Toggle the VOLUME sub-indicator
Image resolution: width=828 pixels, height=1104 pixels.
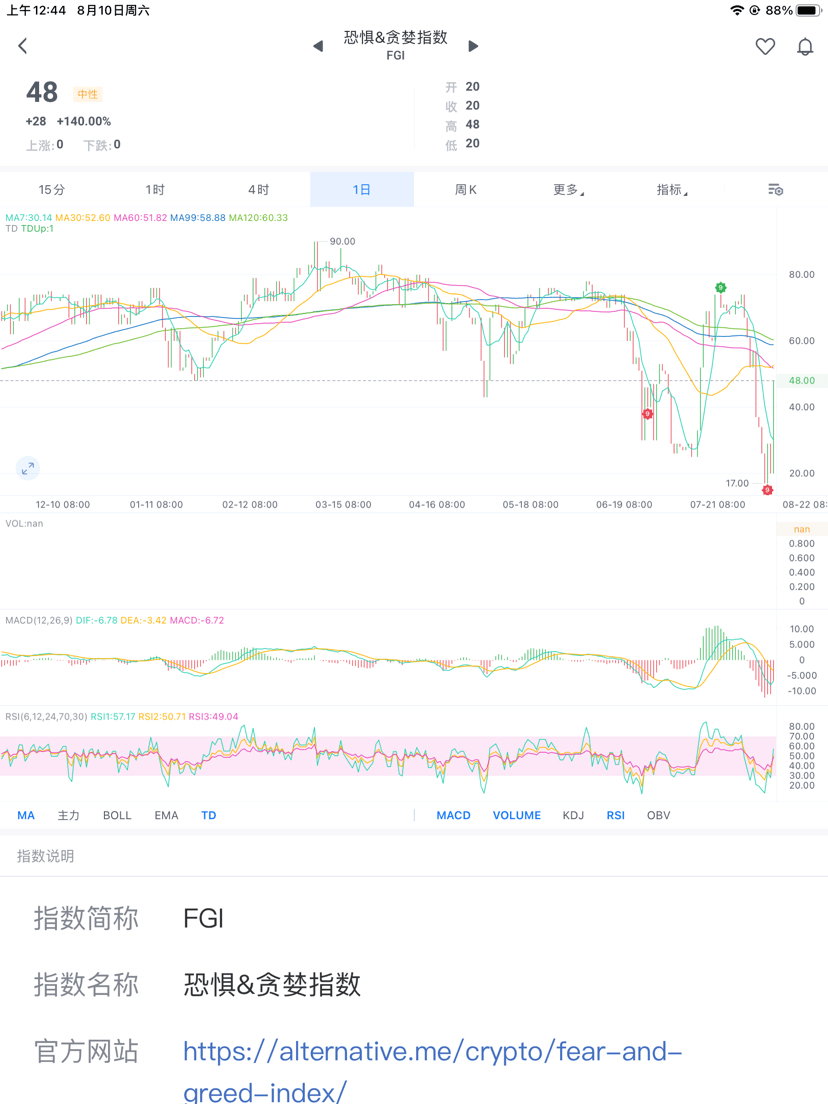(517, 815)
